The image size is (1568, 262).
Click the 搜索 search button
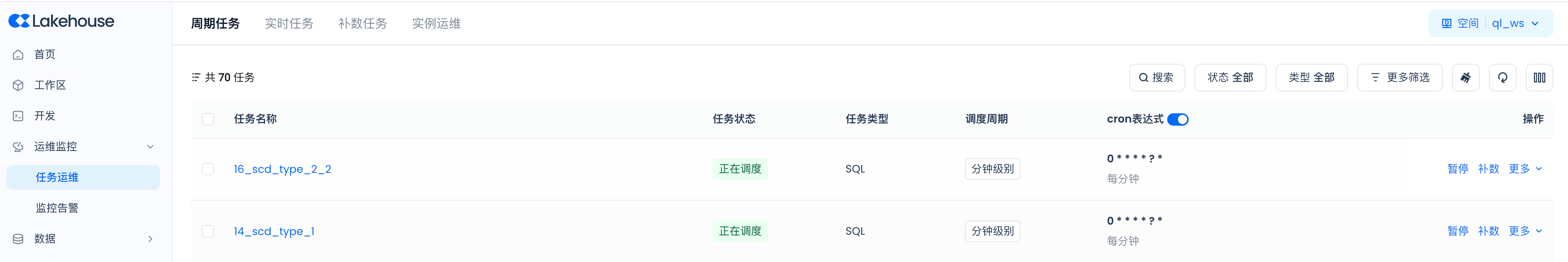pos(1156,77)
